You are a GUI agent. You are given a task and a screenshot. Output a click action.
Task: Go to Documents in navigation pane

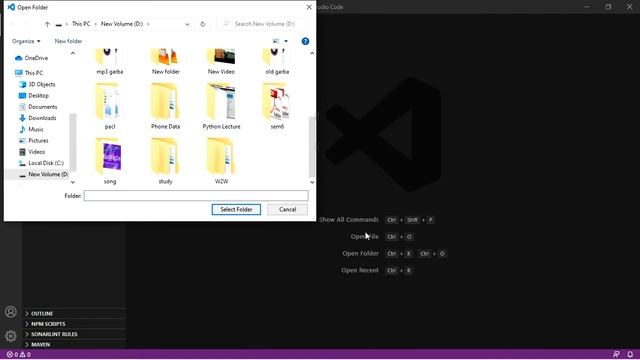[x=42, y=107]
